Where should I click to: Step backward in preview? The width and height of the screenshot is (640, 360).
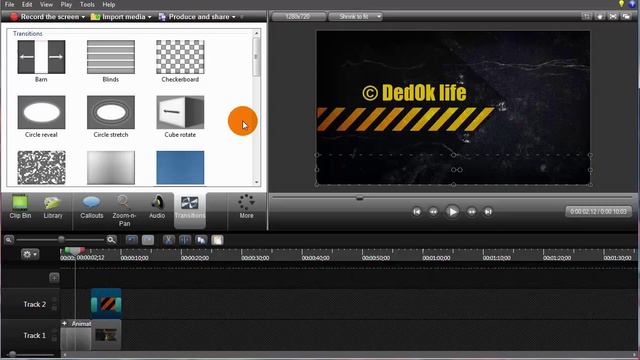click(x=433, y=212)
